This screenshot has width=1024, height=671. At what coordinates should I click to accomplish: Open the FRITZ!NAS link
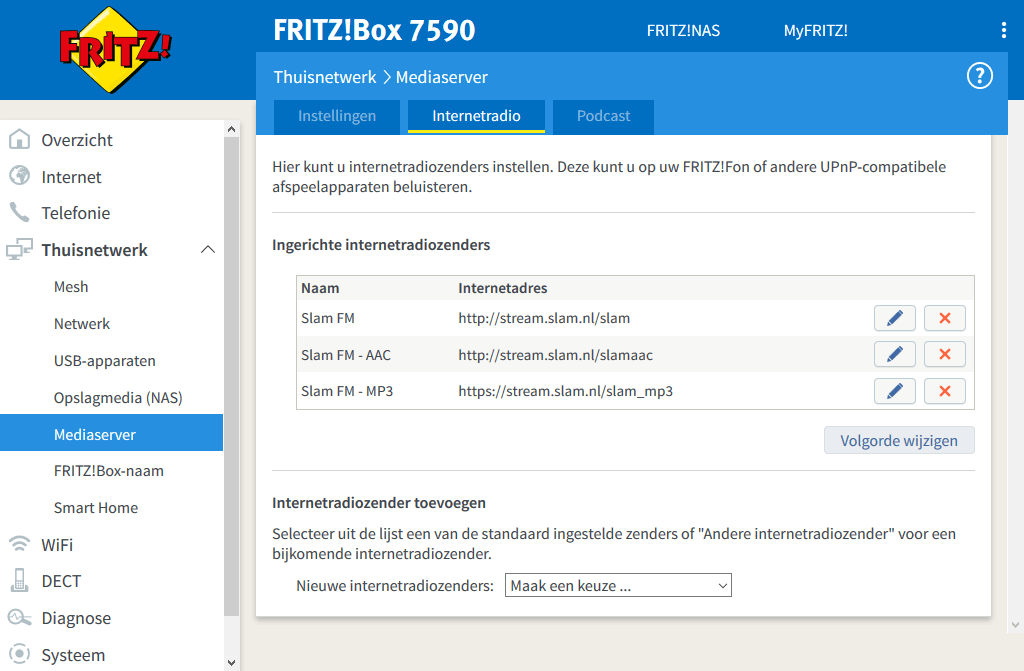point(683,30)
